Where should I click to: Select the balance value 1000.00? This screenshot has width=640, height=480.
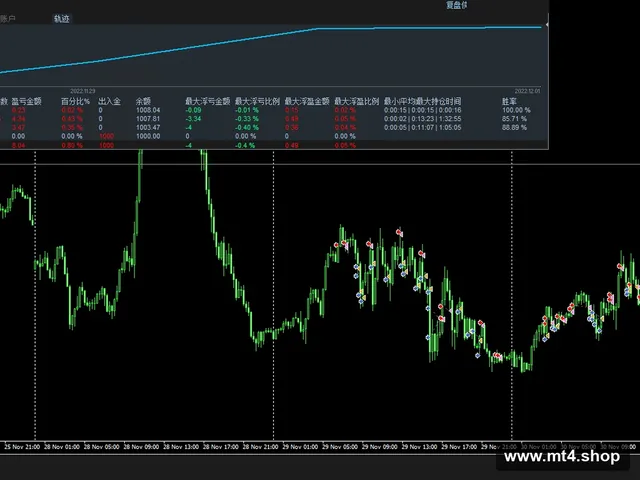(x=148, y=136)
